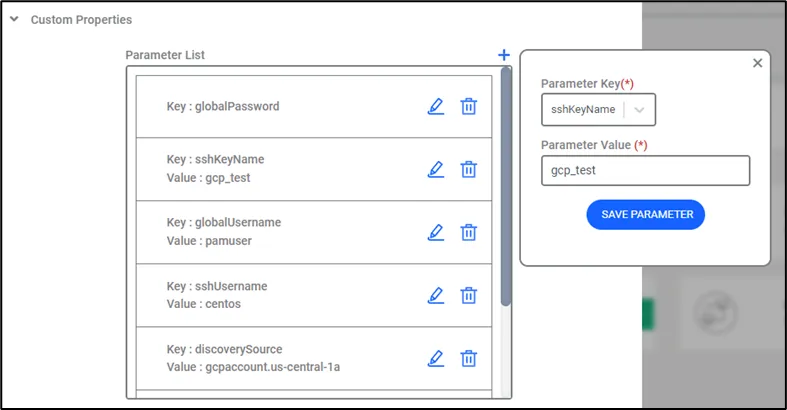Screen dimensions: 787x410
Task: Select the sshKeyName combo box field
Action: (598, 109)
